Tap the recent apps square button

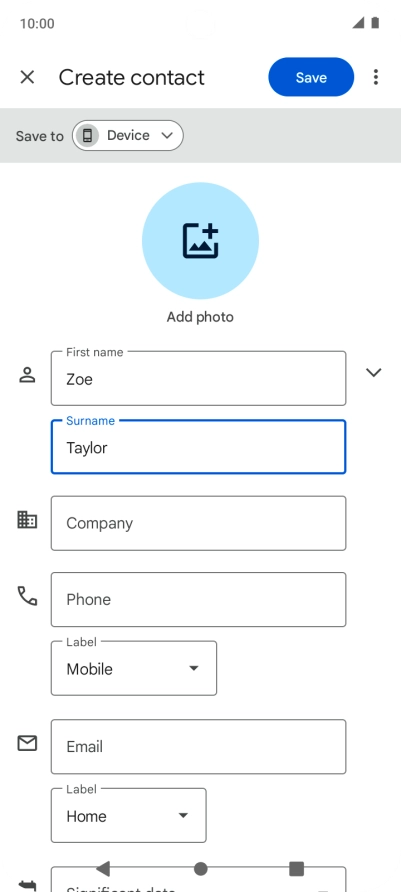pos(296,869)
